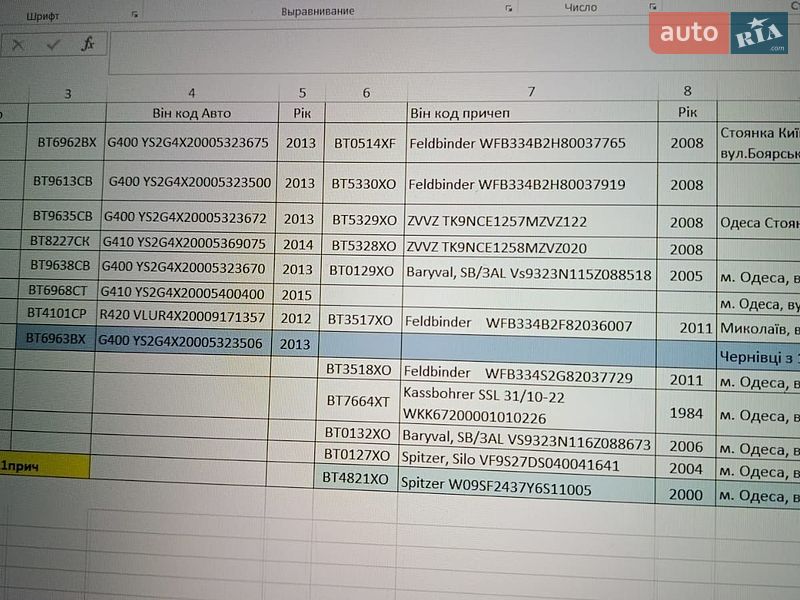Click the auto RIA logo

[x=718, y=33]
